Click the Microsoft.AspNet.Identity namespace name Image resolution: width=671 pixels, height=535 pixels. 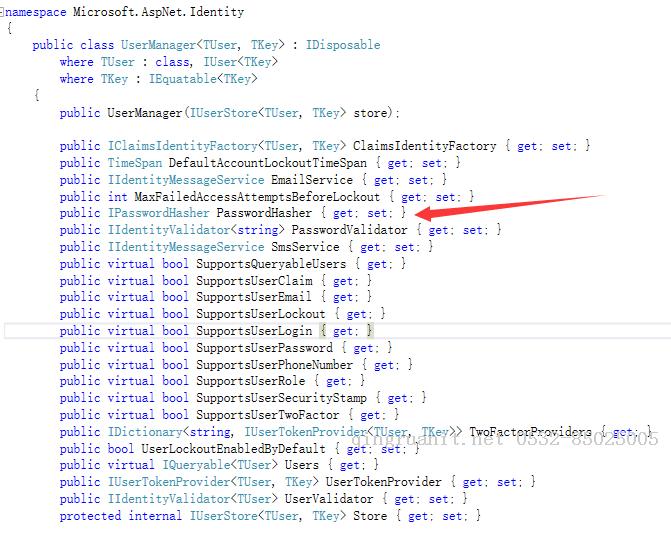158,12
